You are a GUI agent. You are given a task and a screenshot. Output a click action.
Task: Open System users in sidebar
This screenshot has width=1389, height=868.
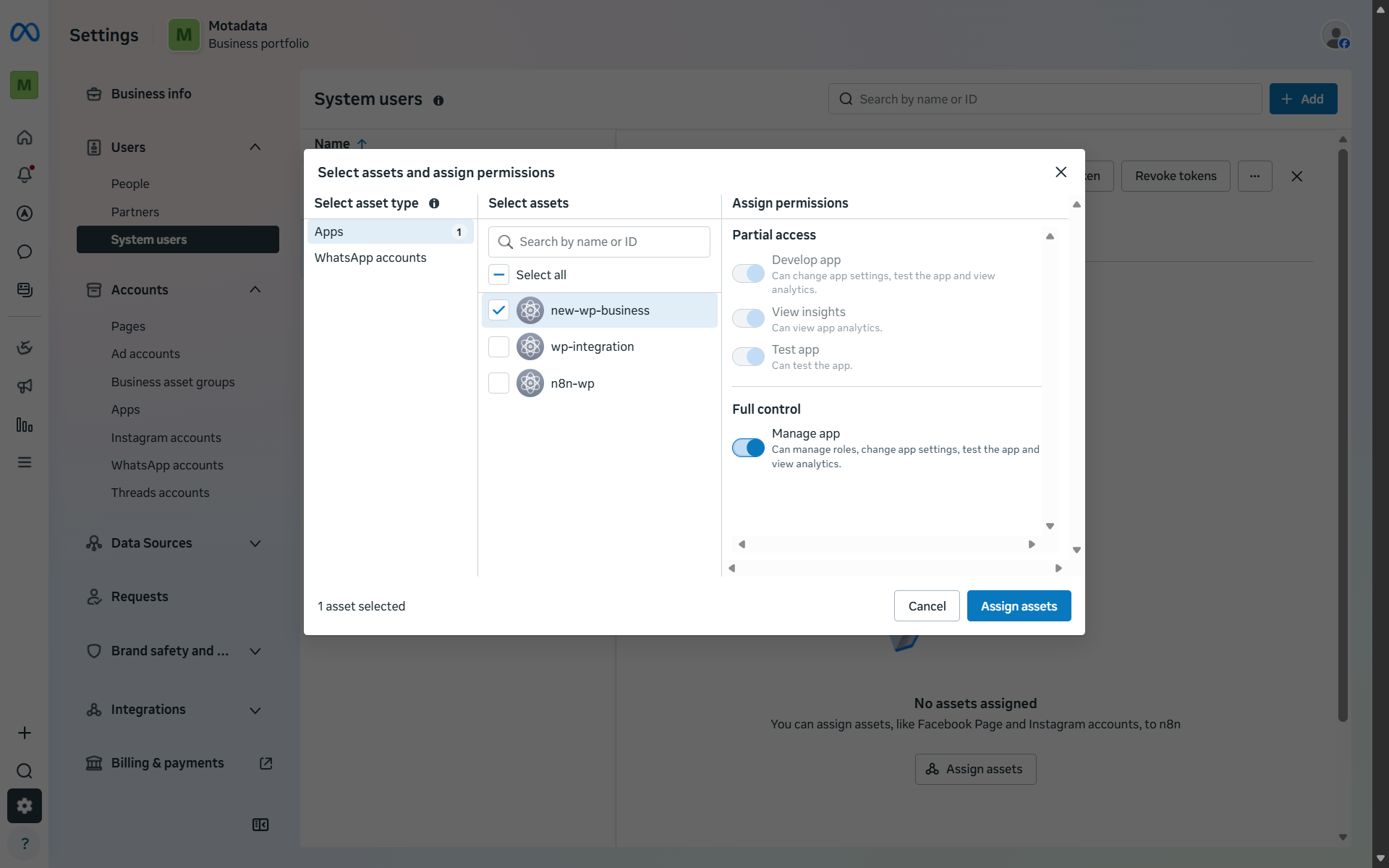click(178, 239)
